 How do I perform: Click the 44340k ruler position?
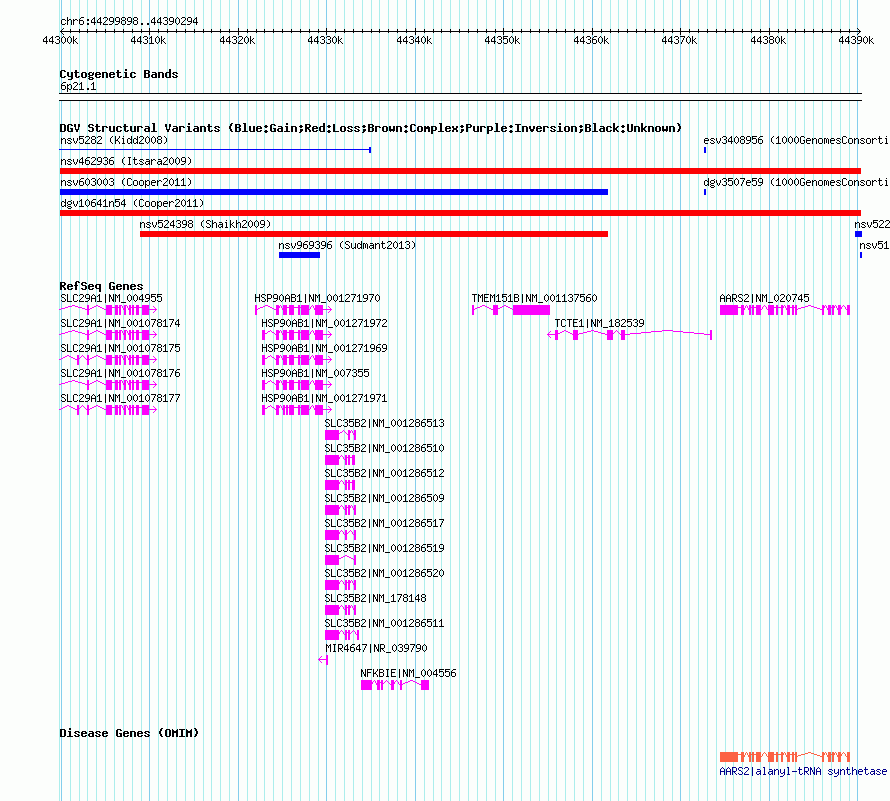[x=414, y=40]
